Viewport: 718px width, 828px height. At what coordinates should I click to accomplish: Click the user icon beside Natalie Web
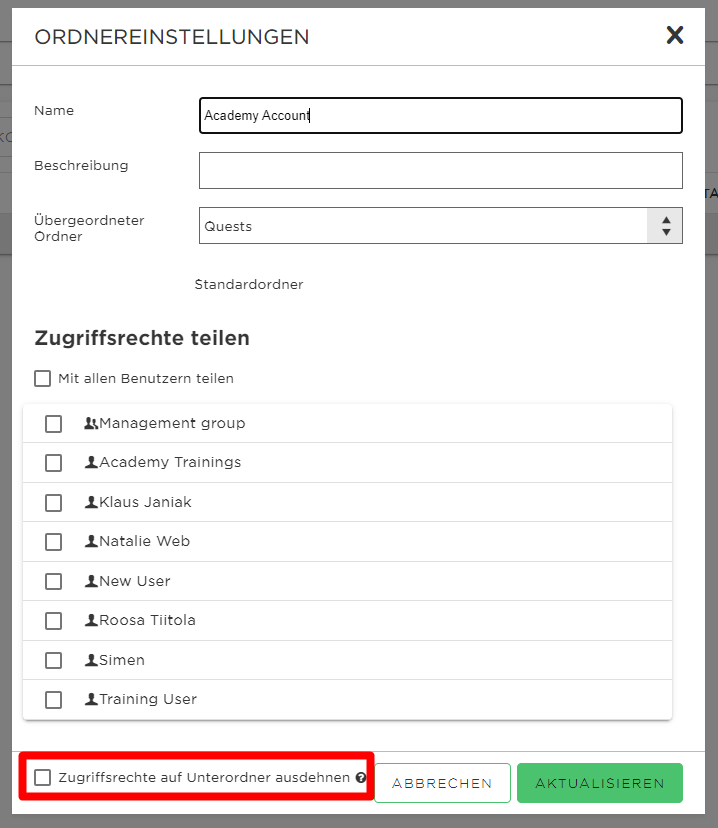point(91,541)
